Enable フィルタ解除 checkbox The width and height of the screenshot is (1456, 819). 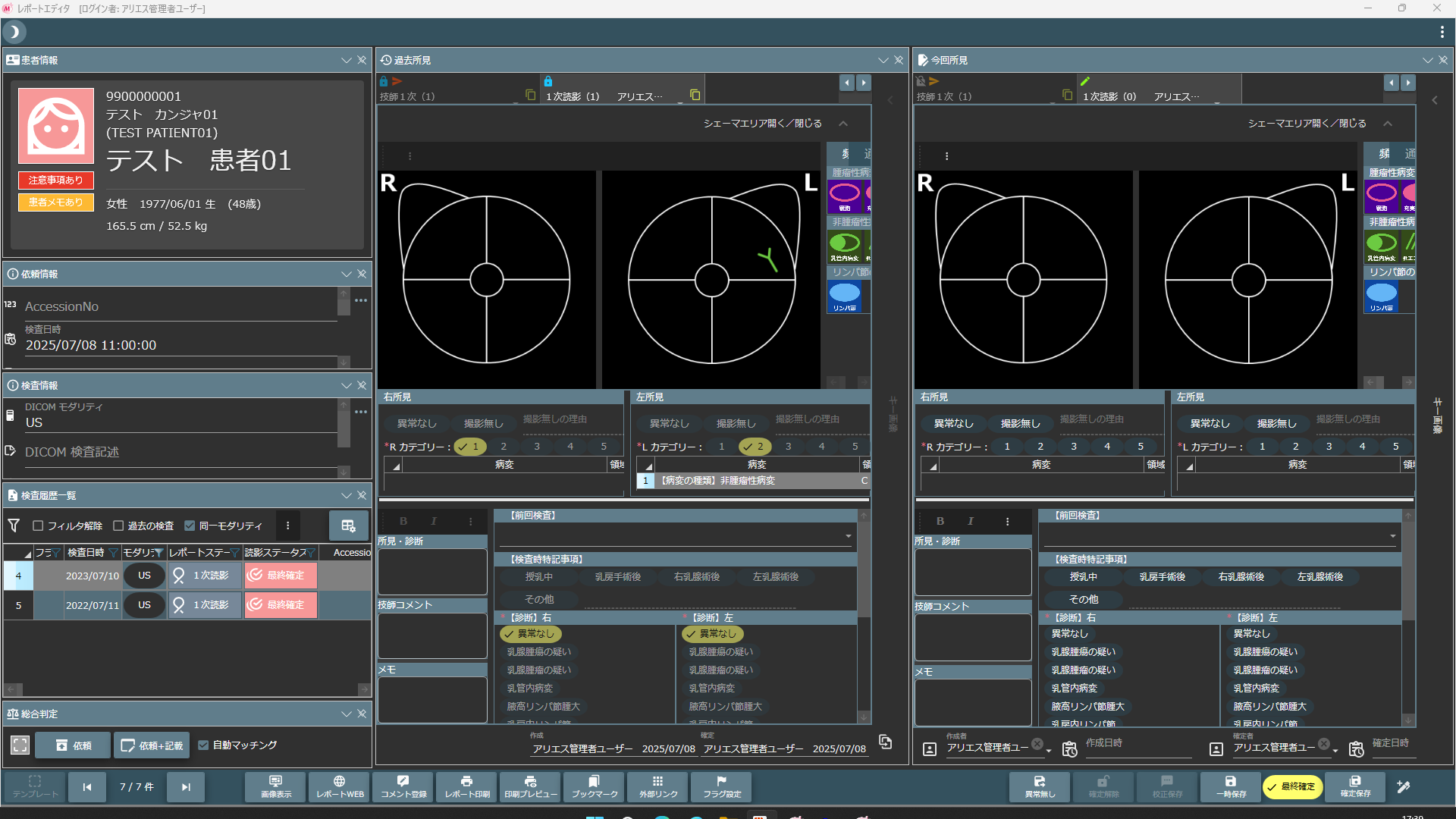point(38,526)
